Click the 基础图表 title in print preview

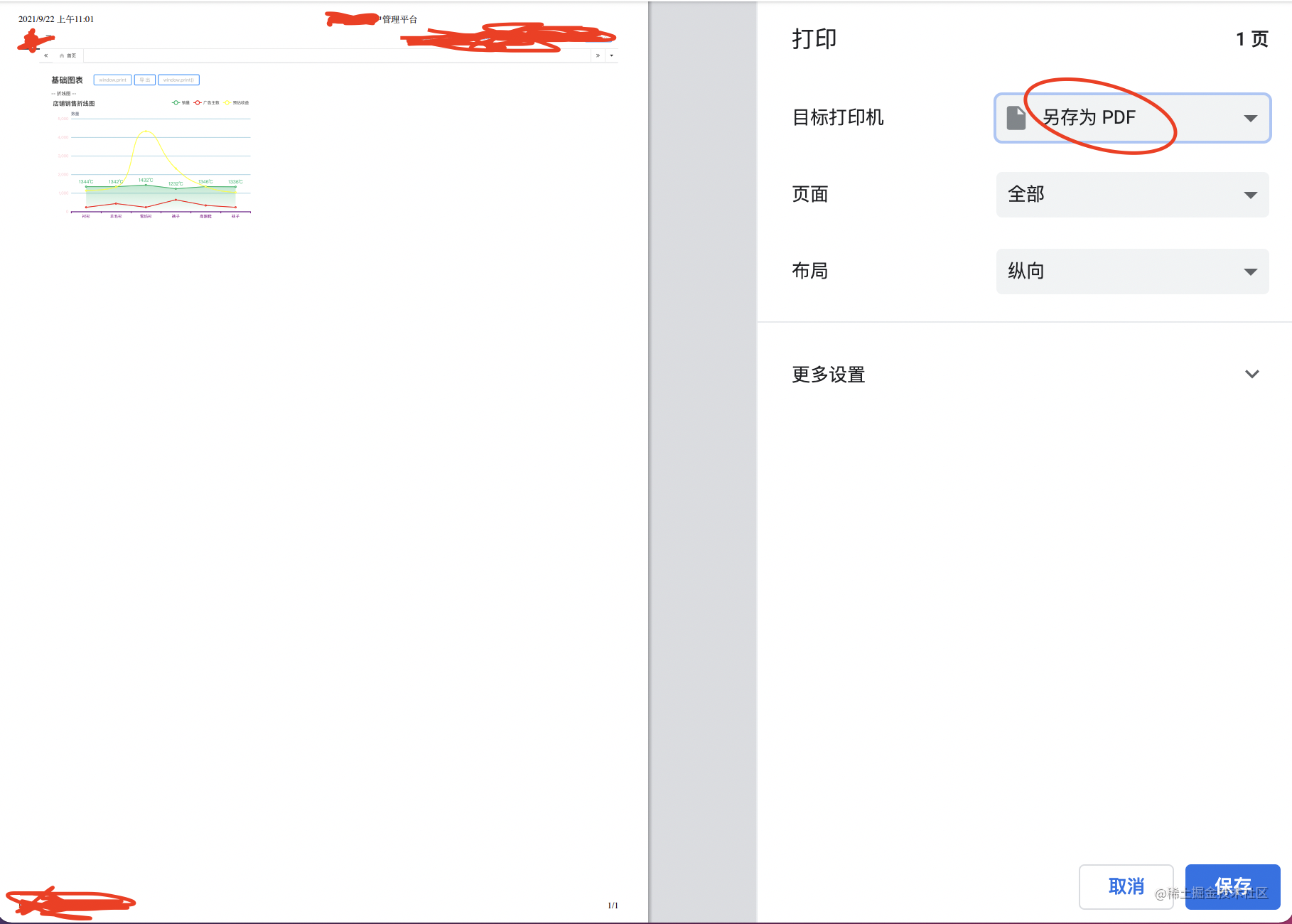(x=67, y=80)
